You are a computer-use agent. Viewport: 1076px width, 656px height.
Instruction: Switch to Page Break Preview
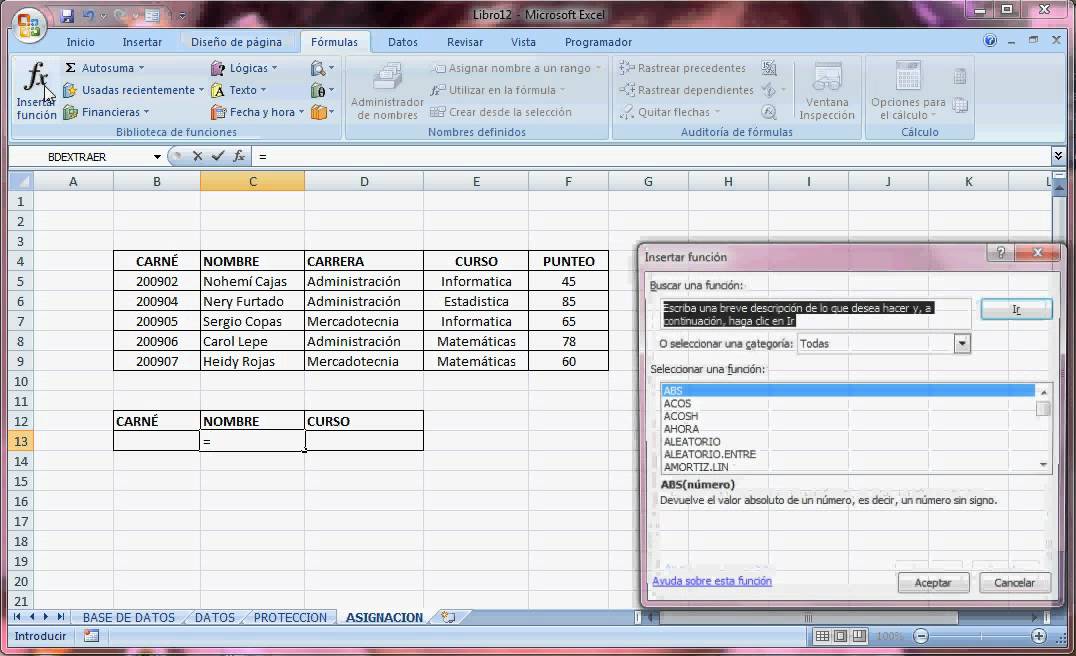click(858, 636)
